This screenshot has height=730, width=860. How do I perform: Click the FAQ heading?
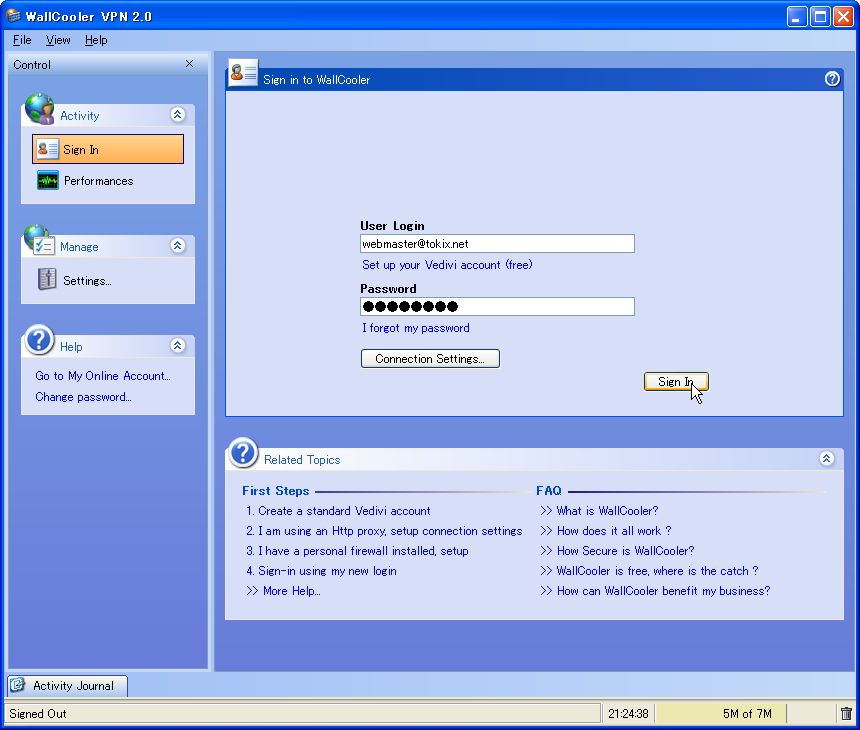549,491
